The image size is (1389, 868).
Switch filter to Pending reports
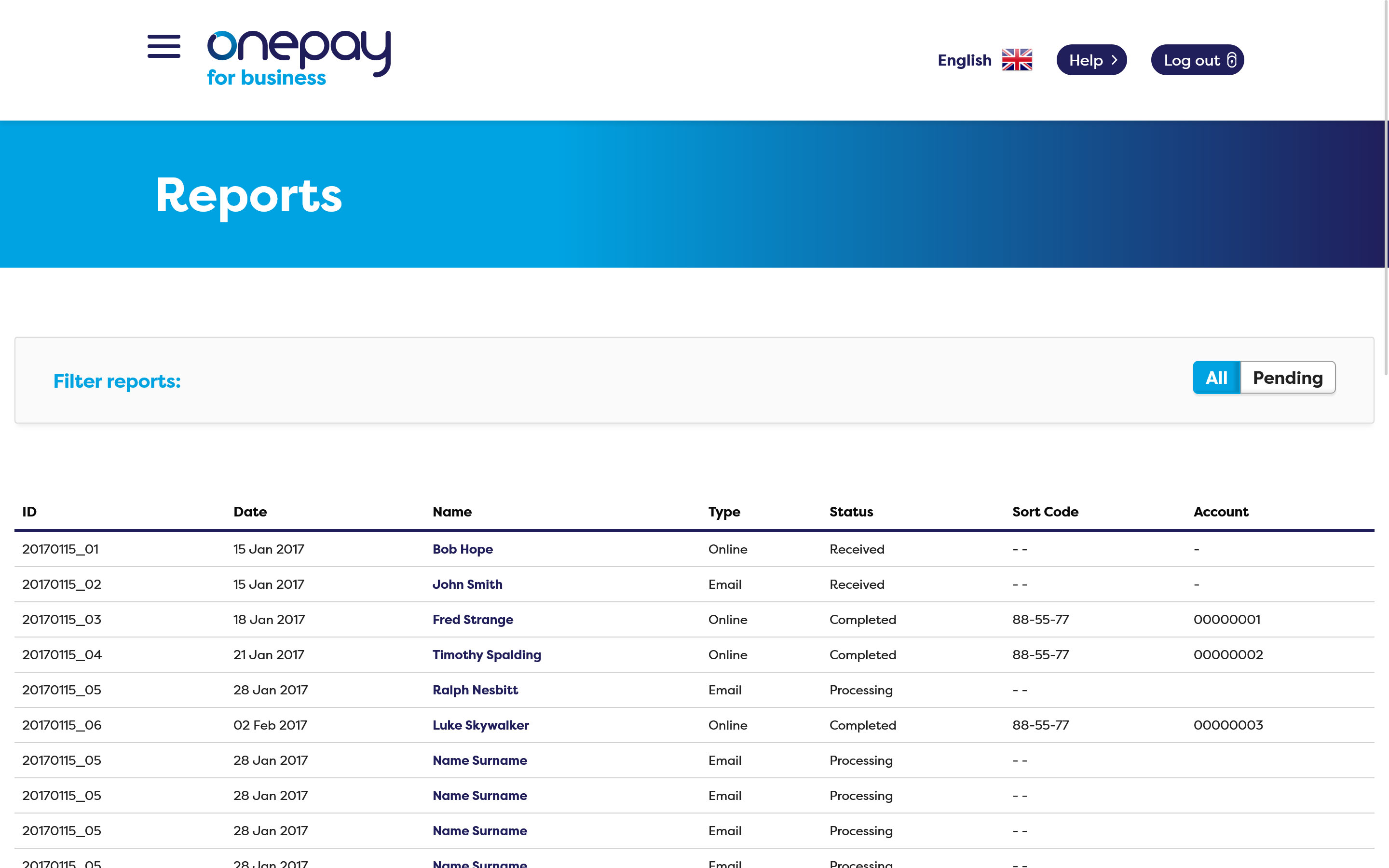(x=1287, y=378)
